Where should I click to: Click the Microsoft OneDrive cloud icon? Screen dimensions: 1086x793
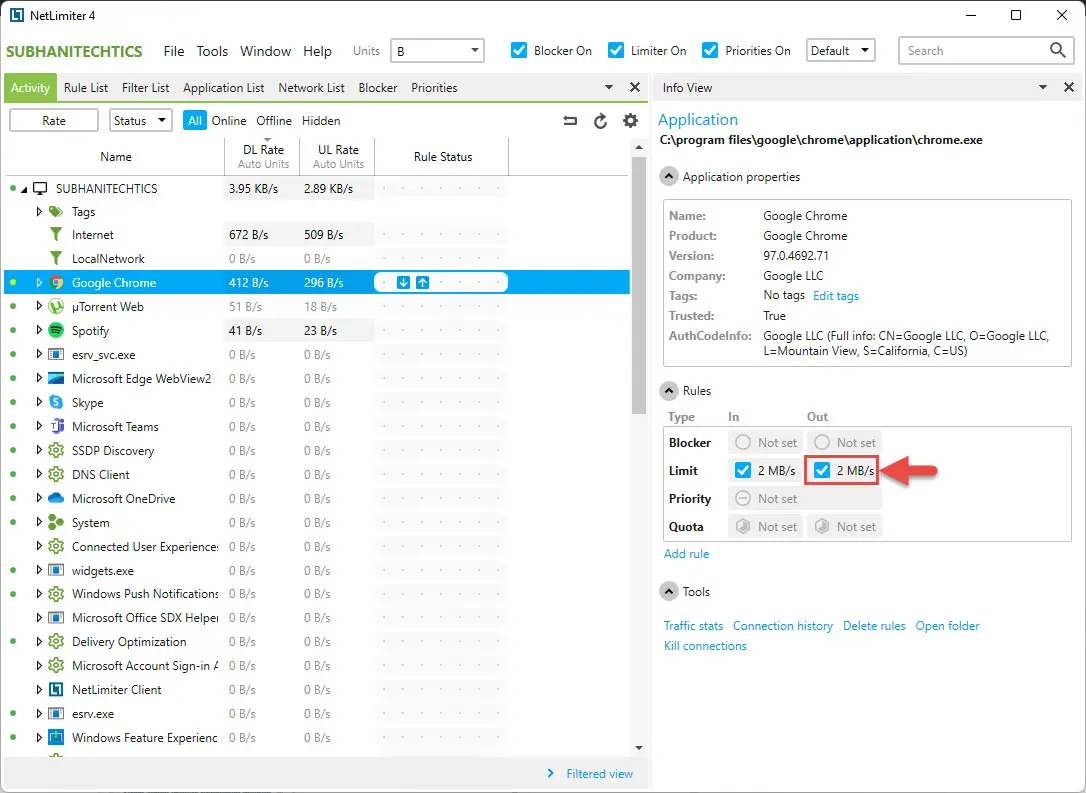(x=56, y=499)
